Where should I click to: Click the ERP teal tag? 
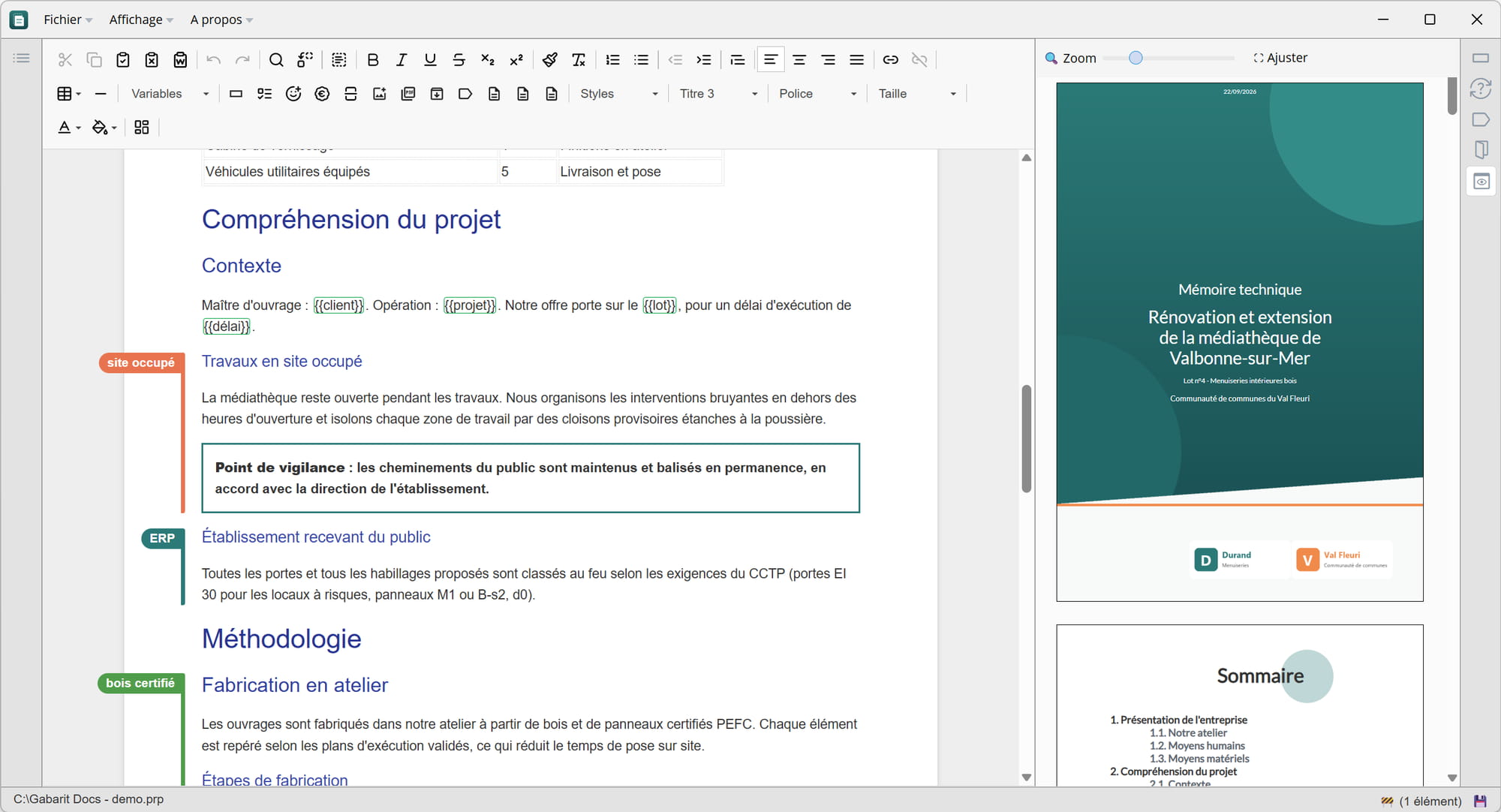click(x=161, y=538)
